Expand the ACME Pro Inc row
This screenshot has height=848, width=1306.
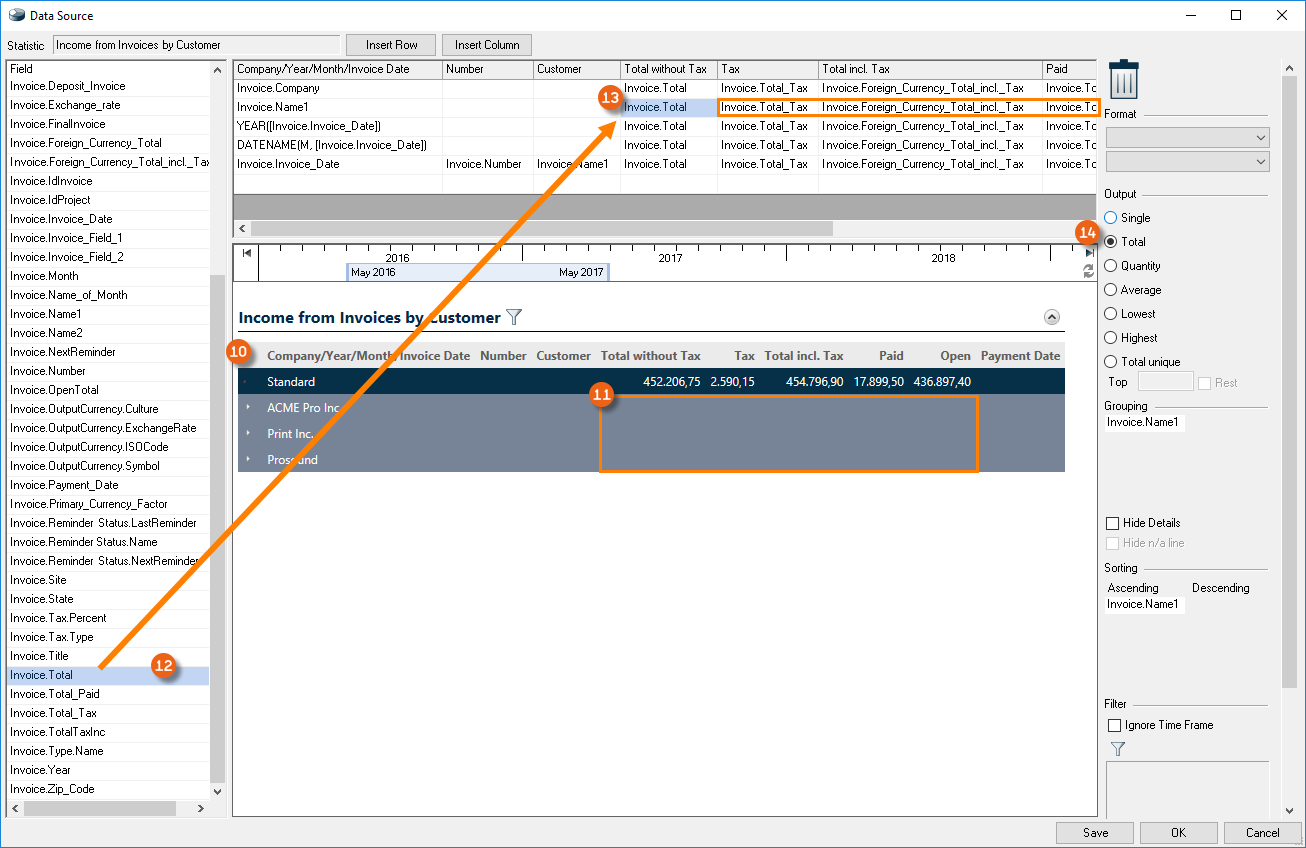click(248, 408)
